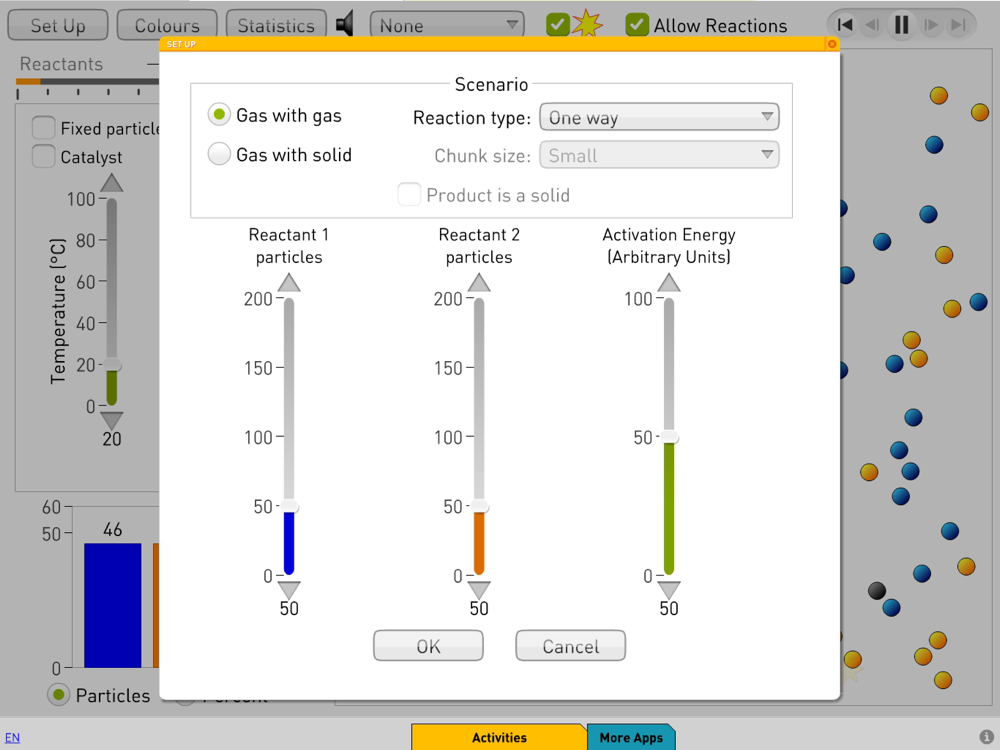
Task: Switch language via EN link
Action: [12, 737]
